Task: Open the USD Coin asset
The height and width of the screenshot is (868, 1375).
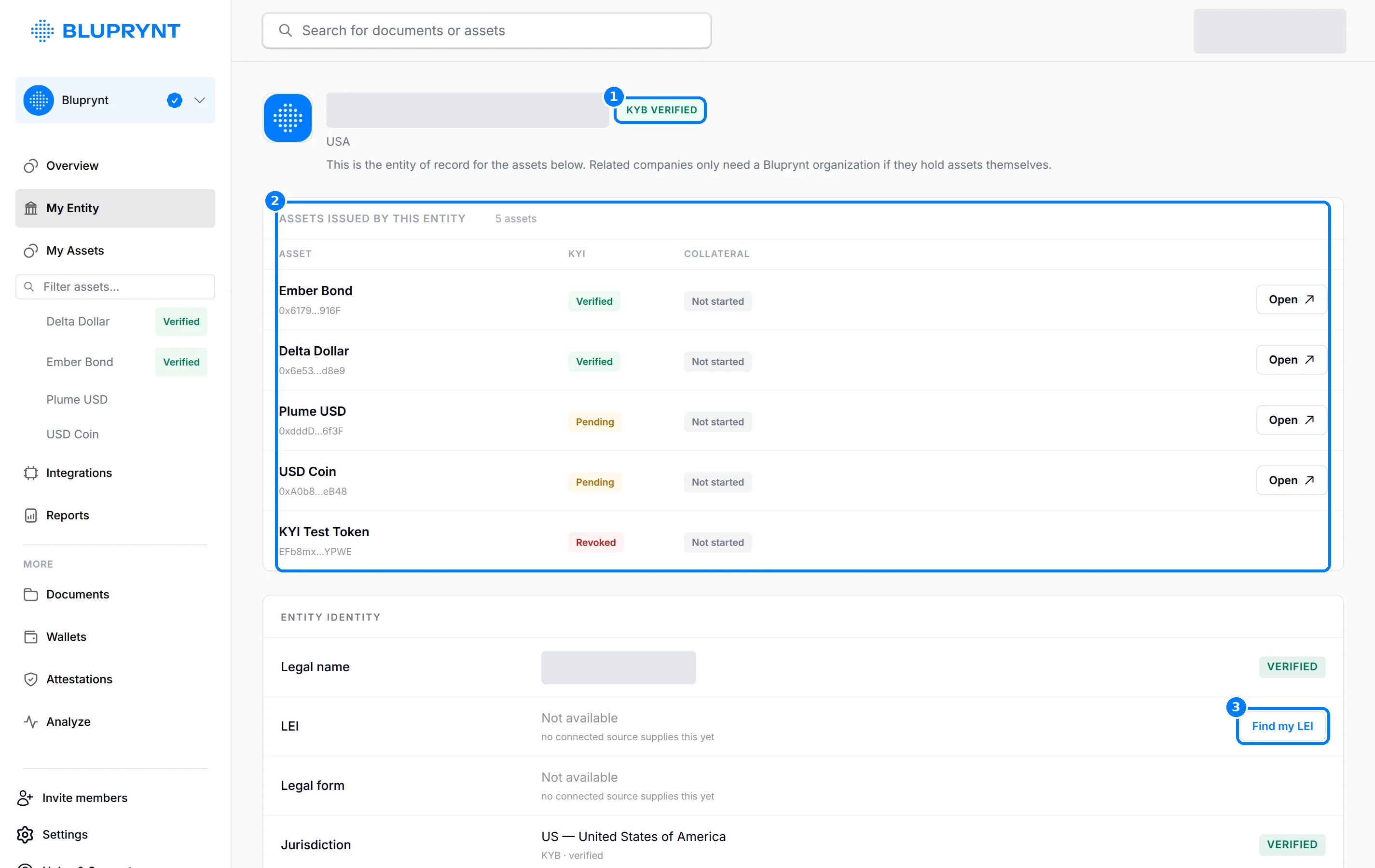Action: 1291,480
